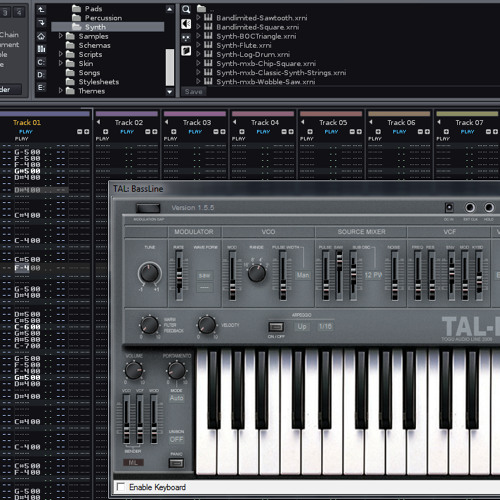The height and width of the screenshot is (500, 500).
Task: Select the Songs folder in the tree
Action: pyautogui.click(x=83, y=72)
